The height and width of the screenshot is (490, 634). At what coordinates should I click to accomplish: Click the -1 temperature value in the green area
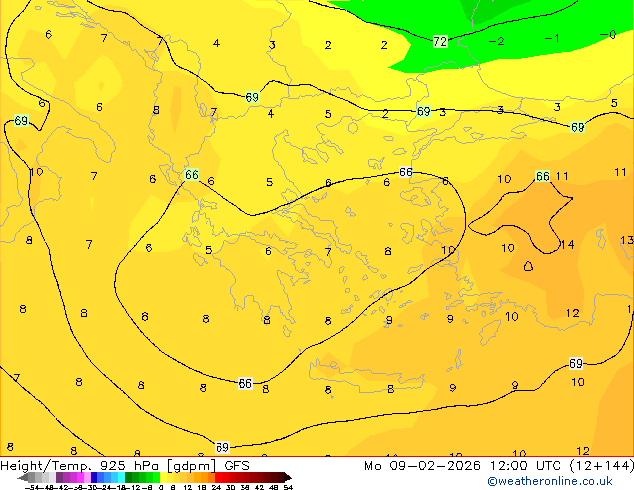tap(552, 38)
